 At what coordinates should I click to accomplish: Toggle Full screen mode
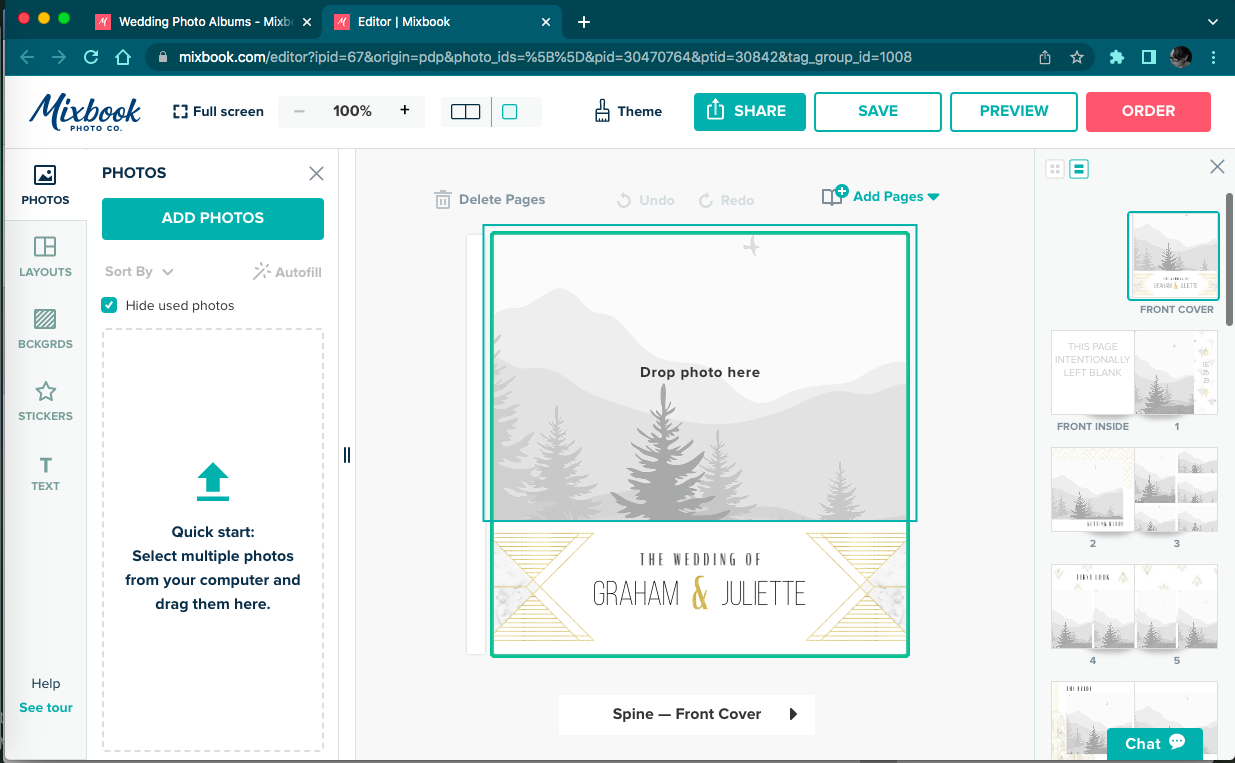[217, 111]
